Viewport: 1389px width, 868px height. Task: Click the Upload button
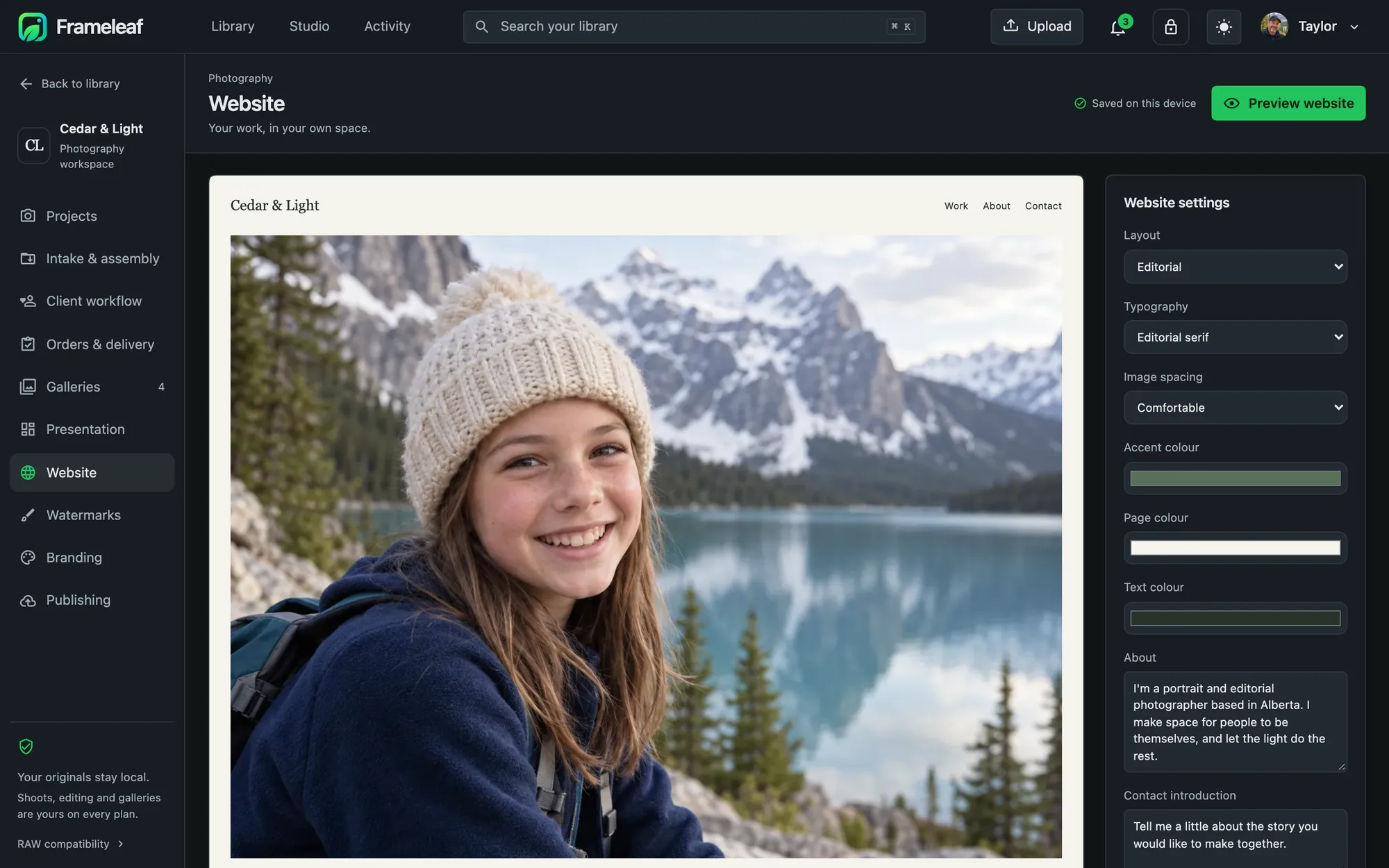coord(1036,26)
